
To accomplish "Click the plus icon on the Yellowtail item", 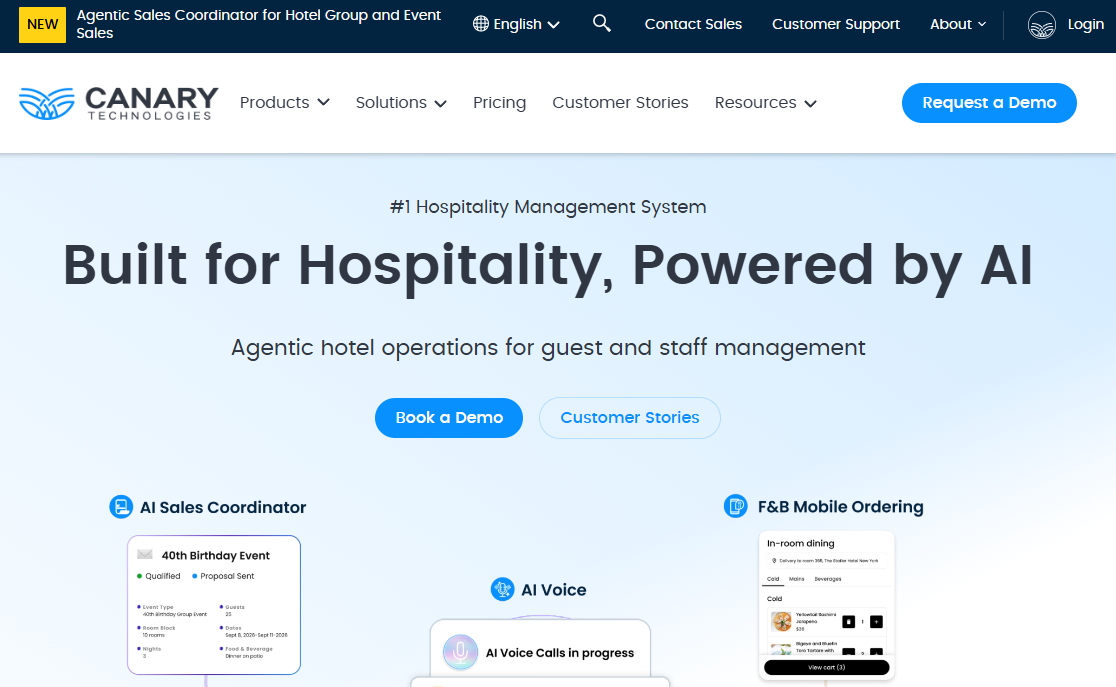I will tap(876, 622).
